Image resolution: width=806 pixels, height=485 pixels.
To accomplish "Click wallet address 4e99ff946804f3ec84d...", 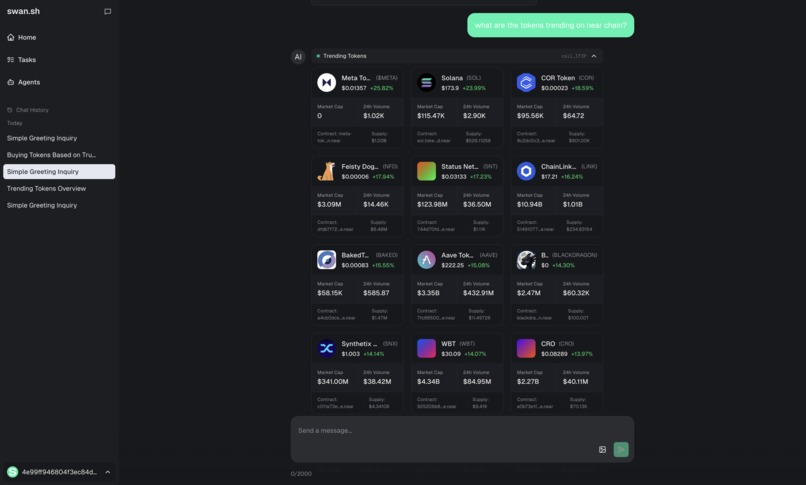I will (59, 472).
